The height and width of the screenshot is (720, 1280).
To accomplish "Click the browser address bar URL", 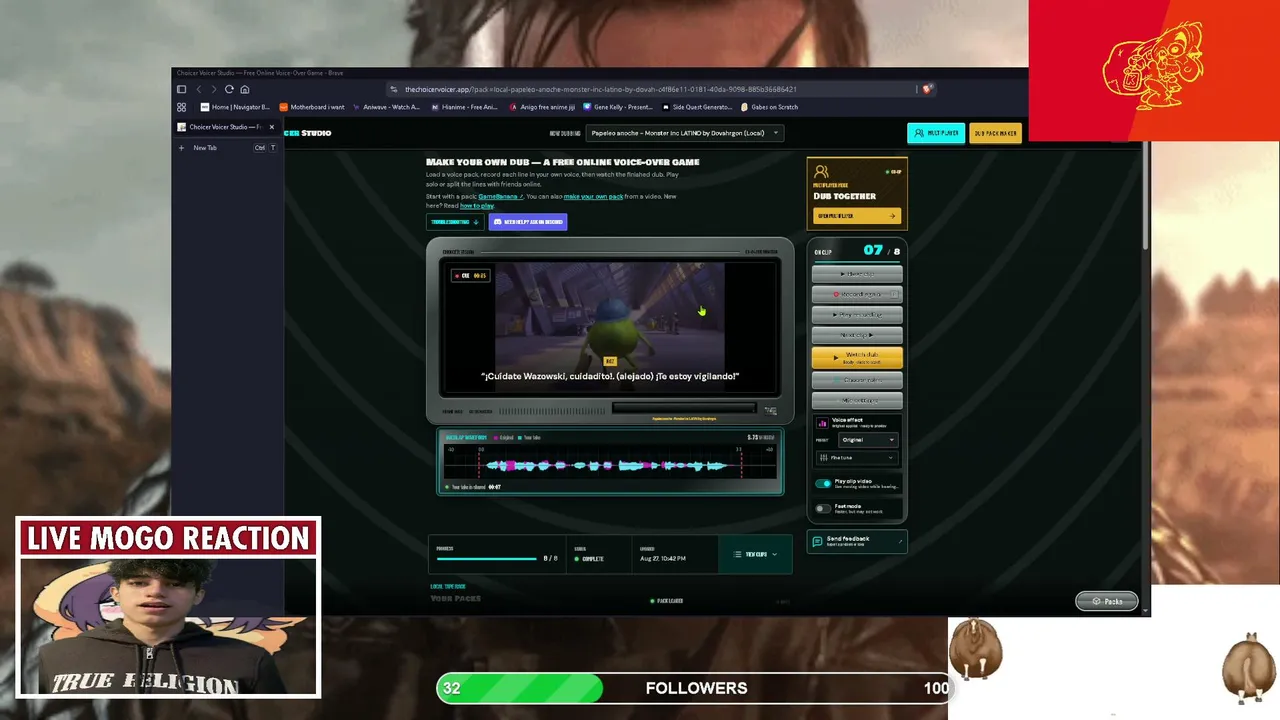I will coord(600,89).
